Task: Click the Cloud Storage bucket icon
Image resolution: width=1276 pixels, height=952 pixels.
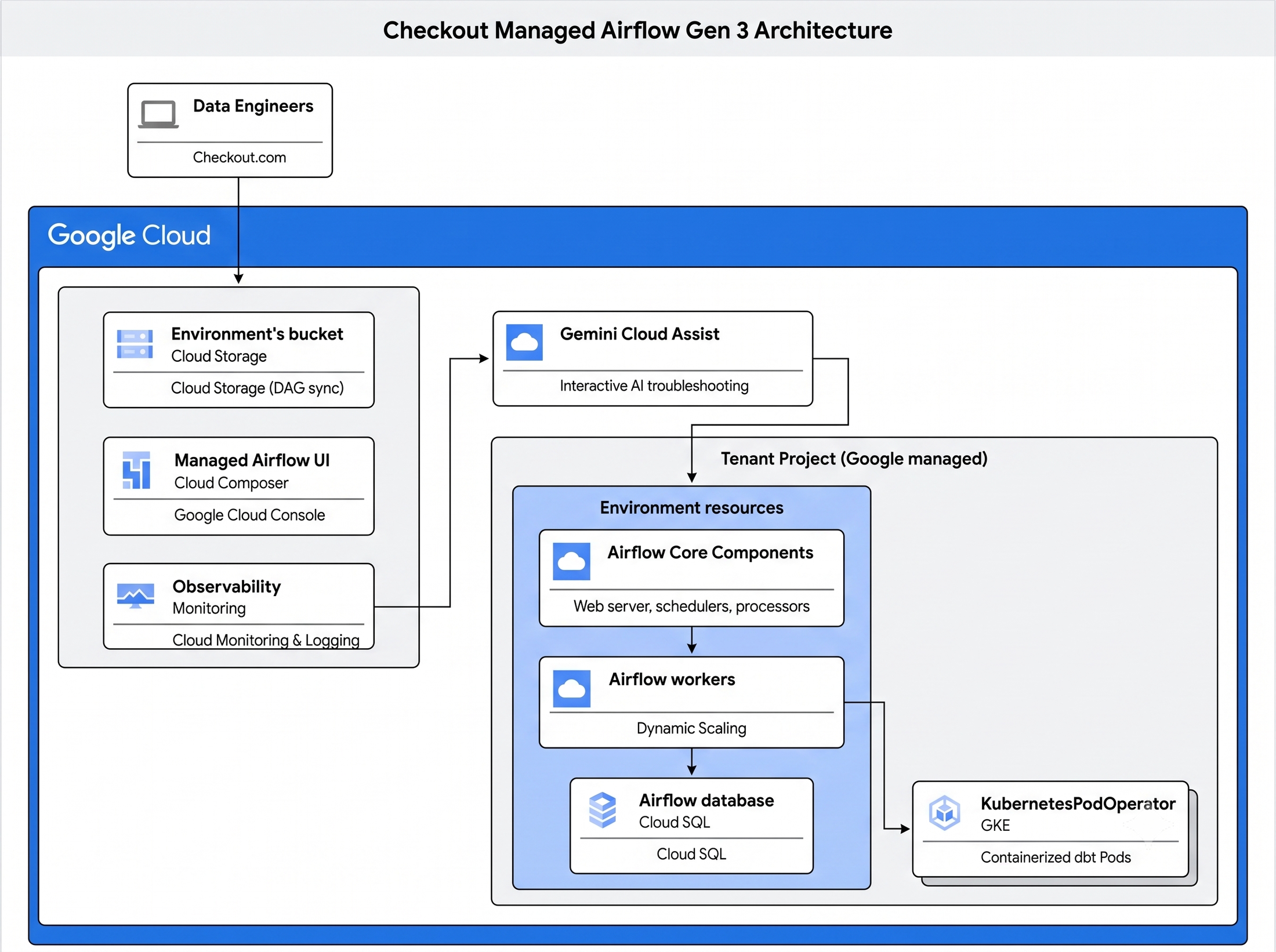Action: coord(135,344)
